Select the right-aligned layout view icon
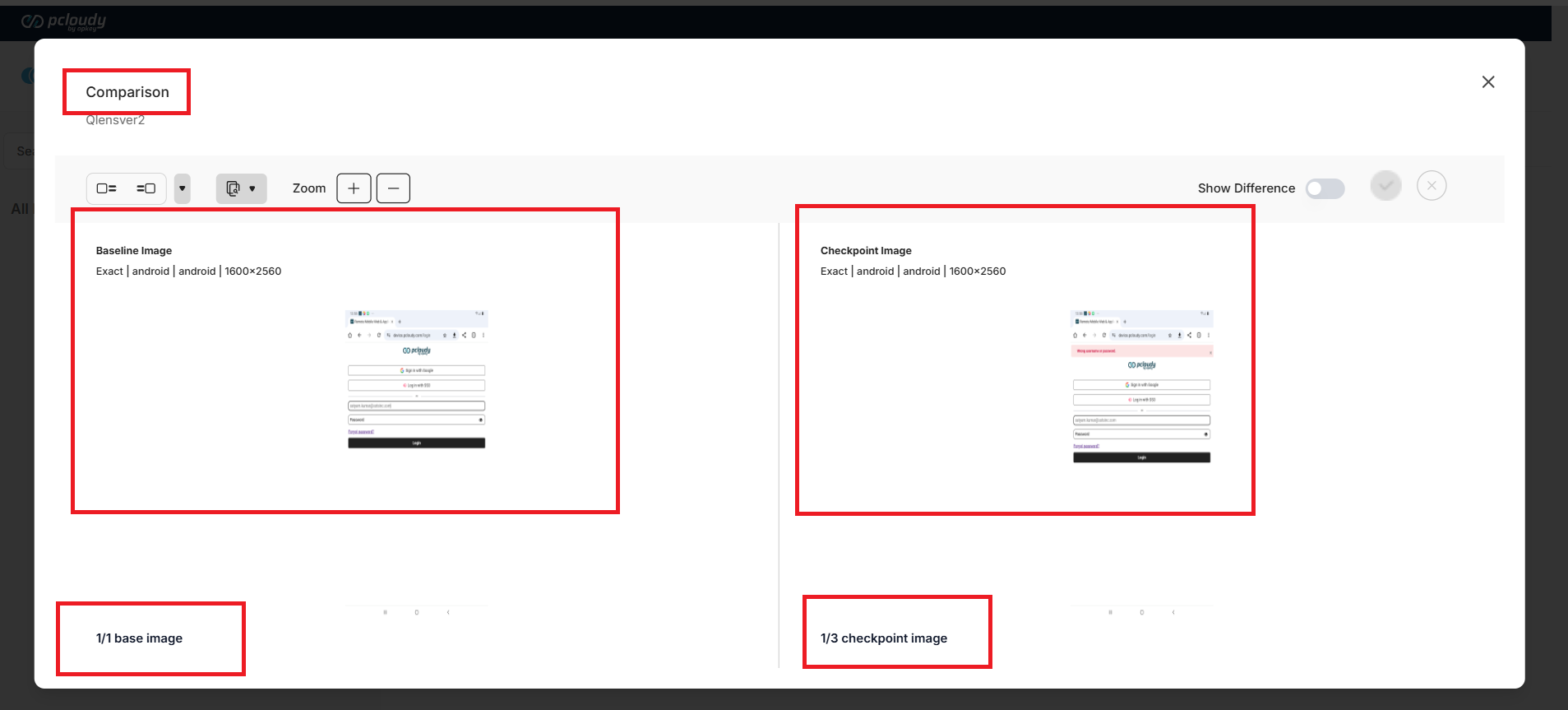Viewport: 1568px width, 710px height. 146,188
